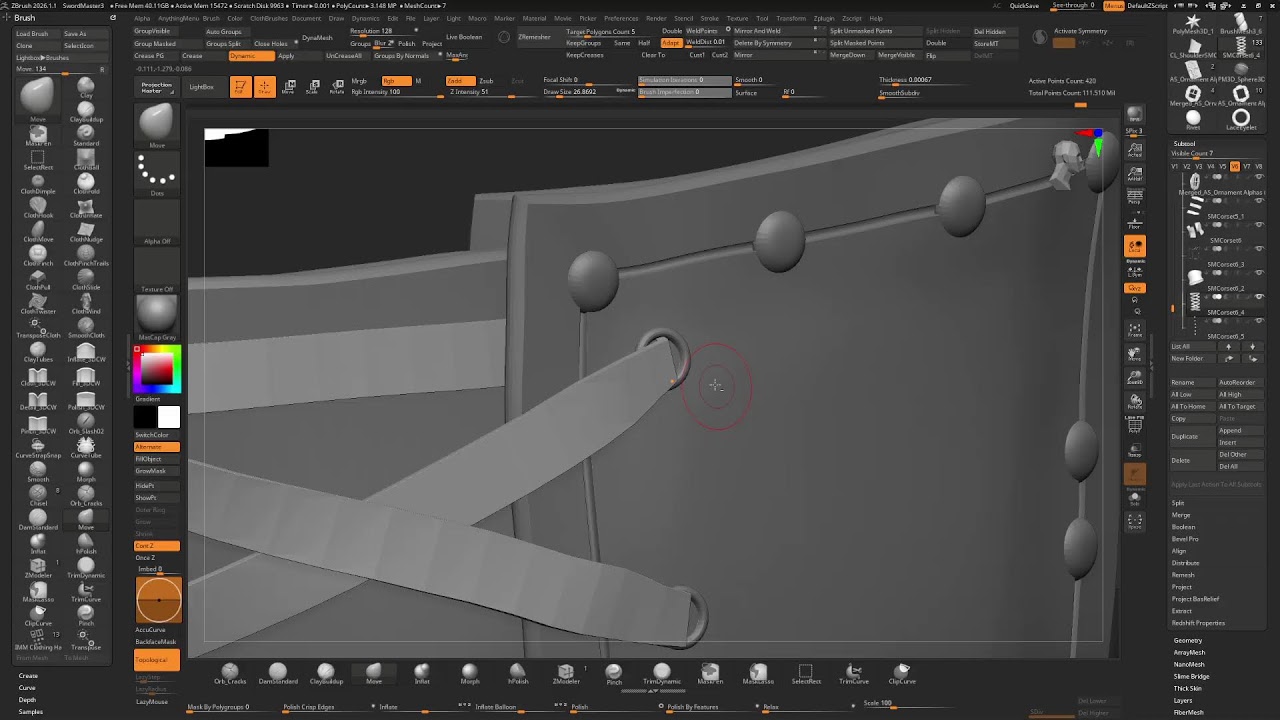Open the Material menu

[534, 18]
